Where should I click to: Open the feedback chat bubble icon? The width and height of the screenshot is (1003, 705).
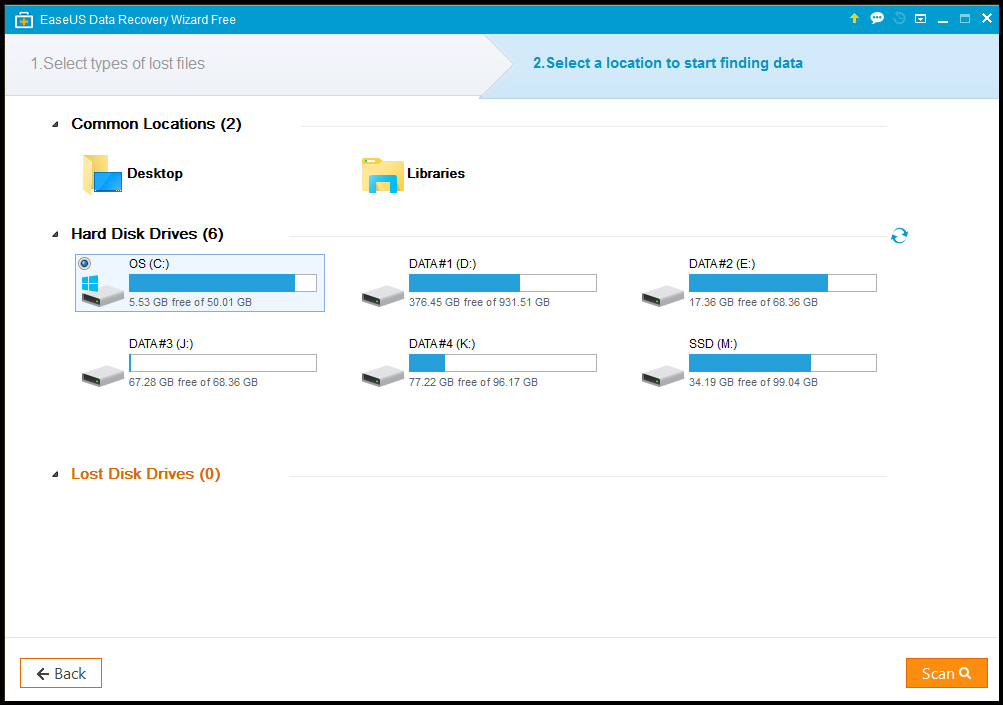tap(877, 18)
